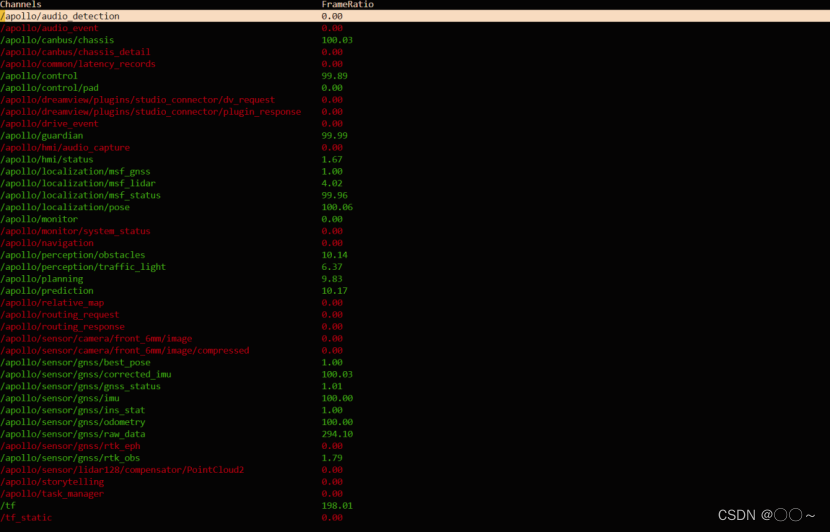The height and width of the screenshot is (532, 831).
Task: Select /apollo/common/latency_records channel
Action: 78,64
